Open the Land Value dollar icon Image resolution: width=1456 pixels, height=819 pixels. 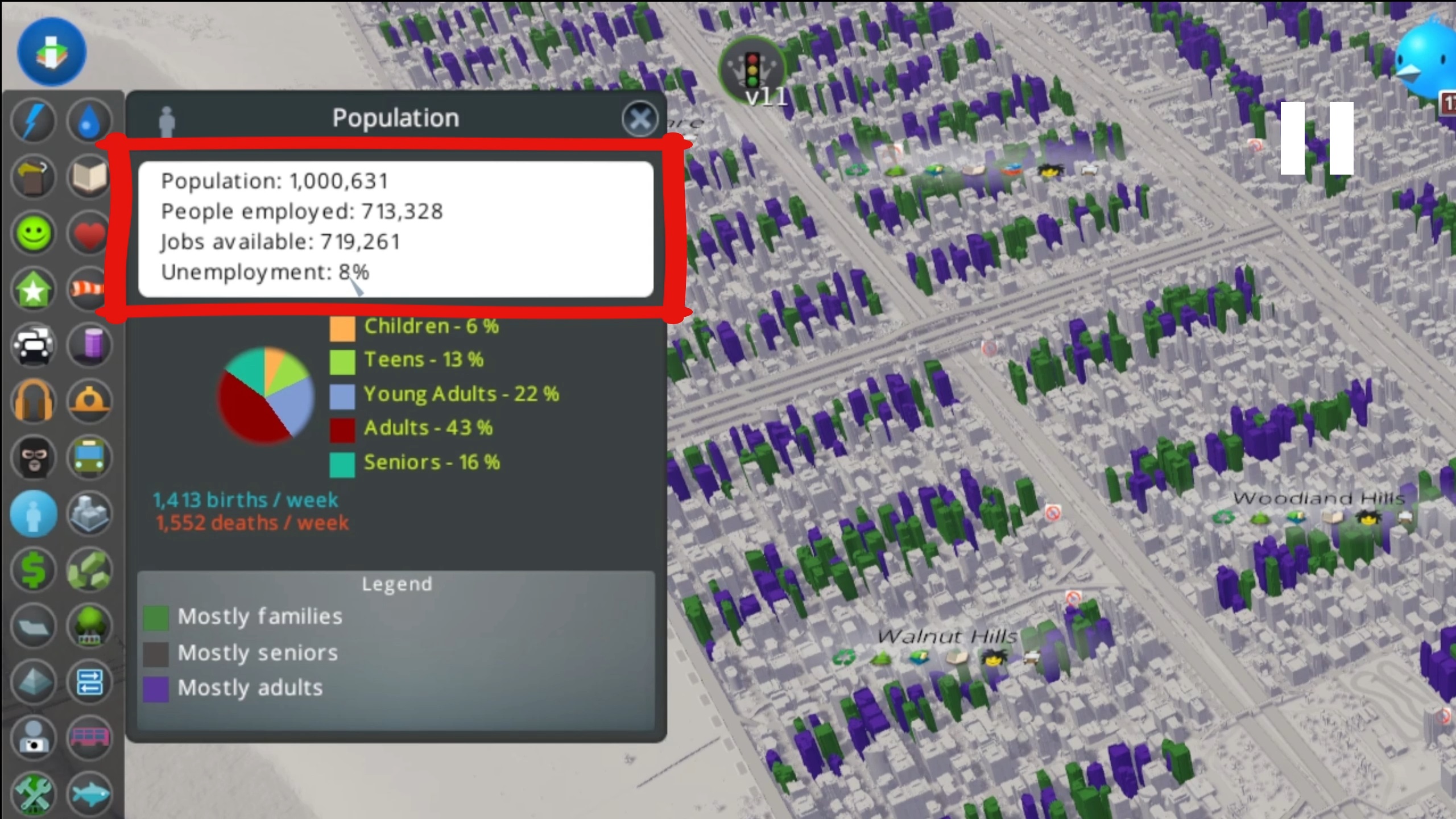pyautogui.click(x=33, y=569)
